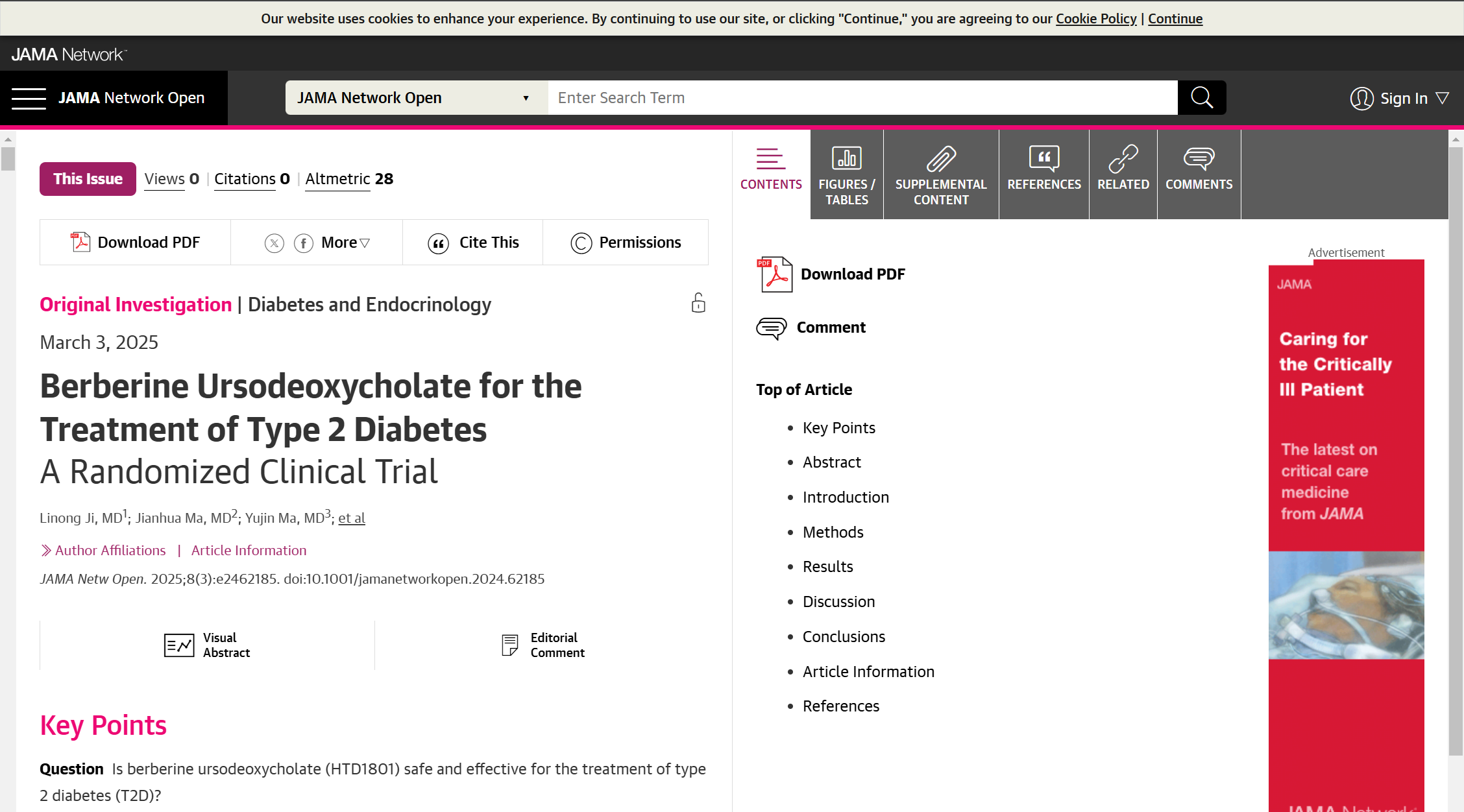
Task: Click the Cite This quote icon
Action: pyautogui.click(x=439, y=243)
